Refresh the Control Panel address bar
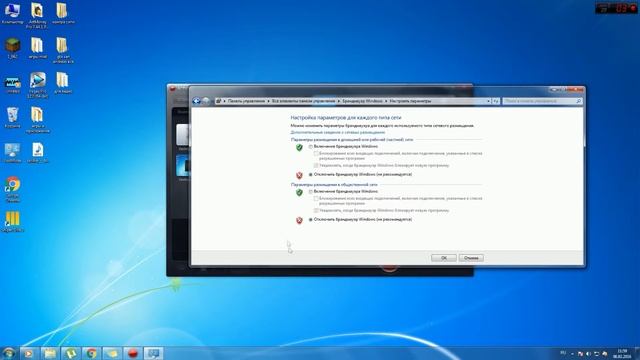 [496, 101]
